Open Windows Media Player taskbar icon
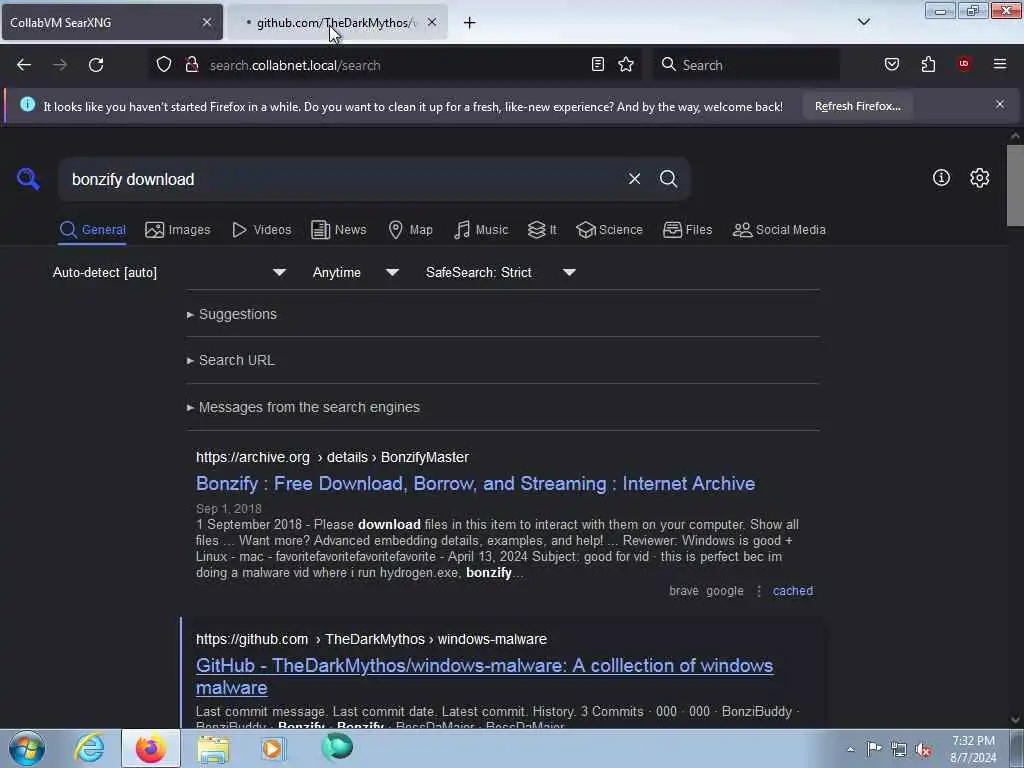Viewport: 1024px width, 768px height. pos(273,748)
